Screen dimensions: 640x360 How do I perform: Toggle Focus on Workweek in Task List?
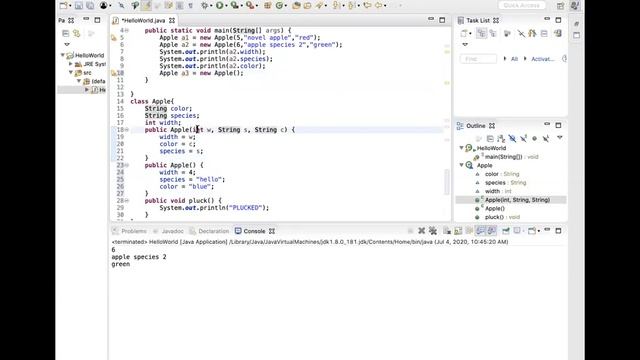click(x=507, y=33)
